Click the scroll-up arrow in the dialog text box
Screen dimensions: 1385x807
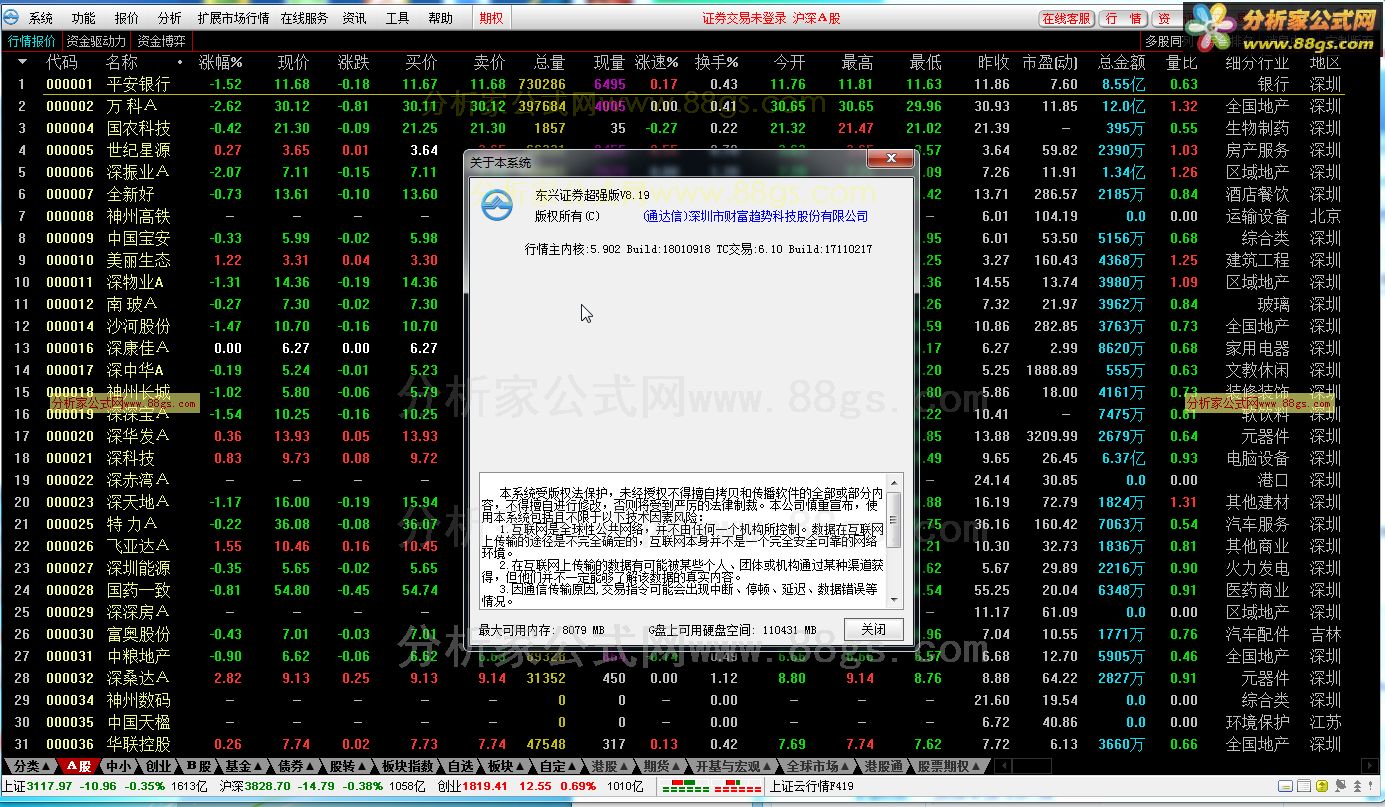click(894, 482)
